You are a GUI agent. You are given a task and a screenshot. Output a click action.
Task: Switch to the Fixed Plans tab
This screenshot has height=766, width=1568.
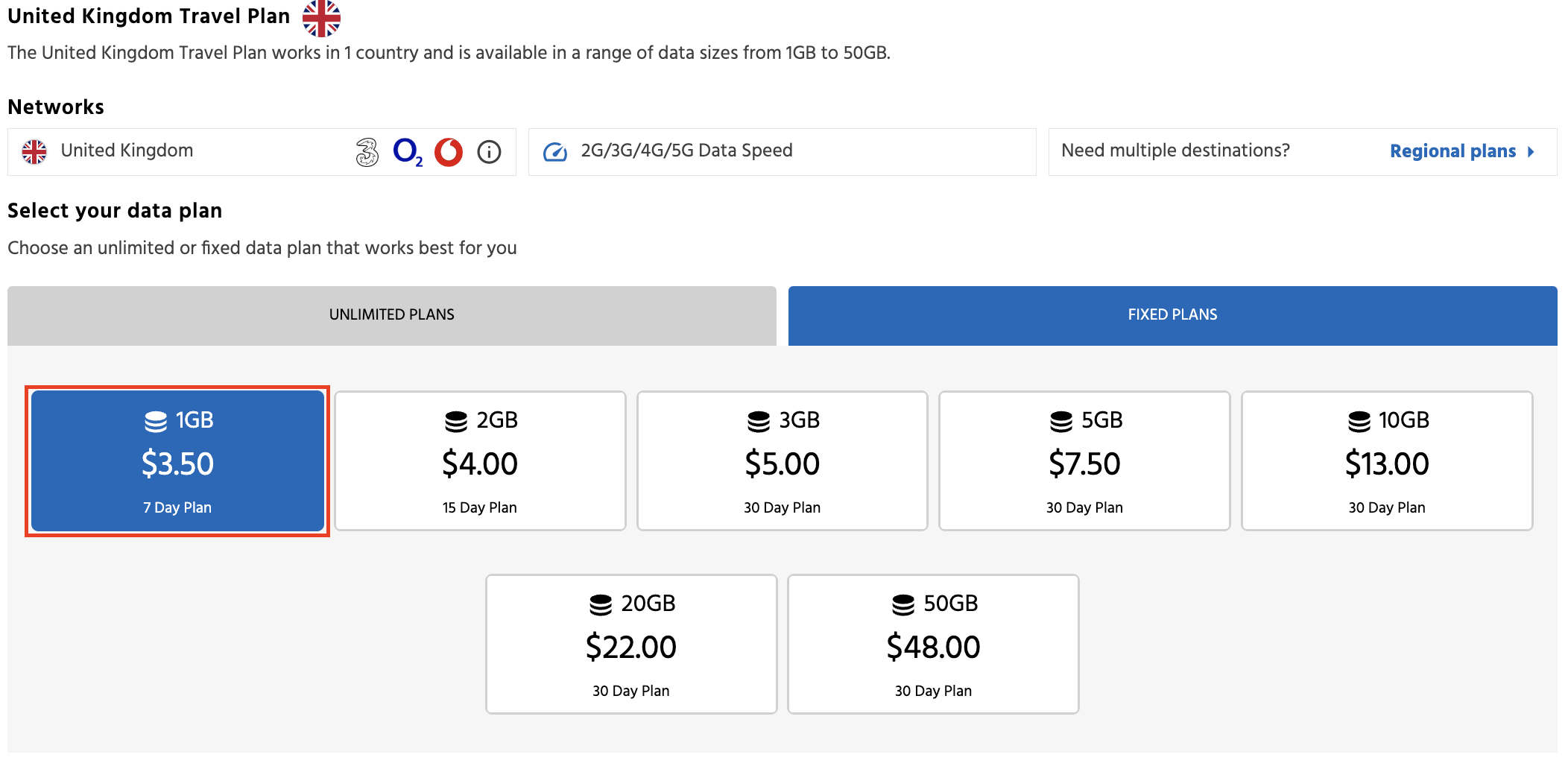tap(1172, 315)
